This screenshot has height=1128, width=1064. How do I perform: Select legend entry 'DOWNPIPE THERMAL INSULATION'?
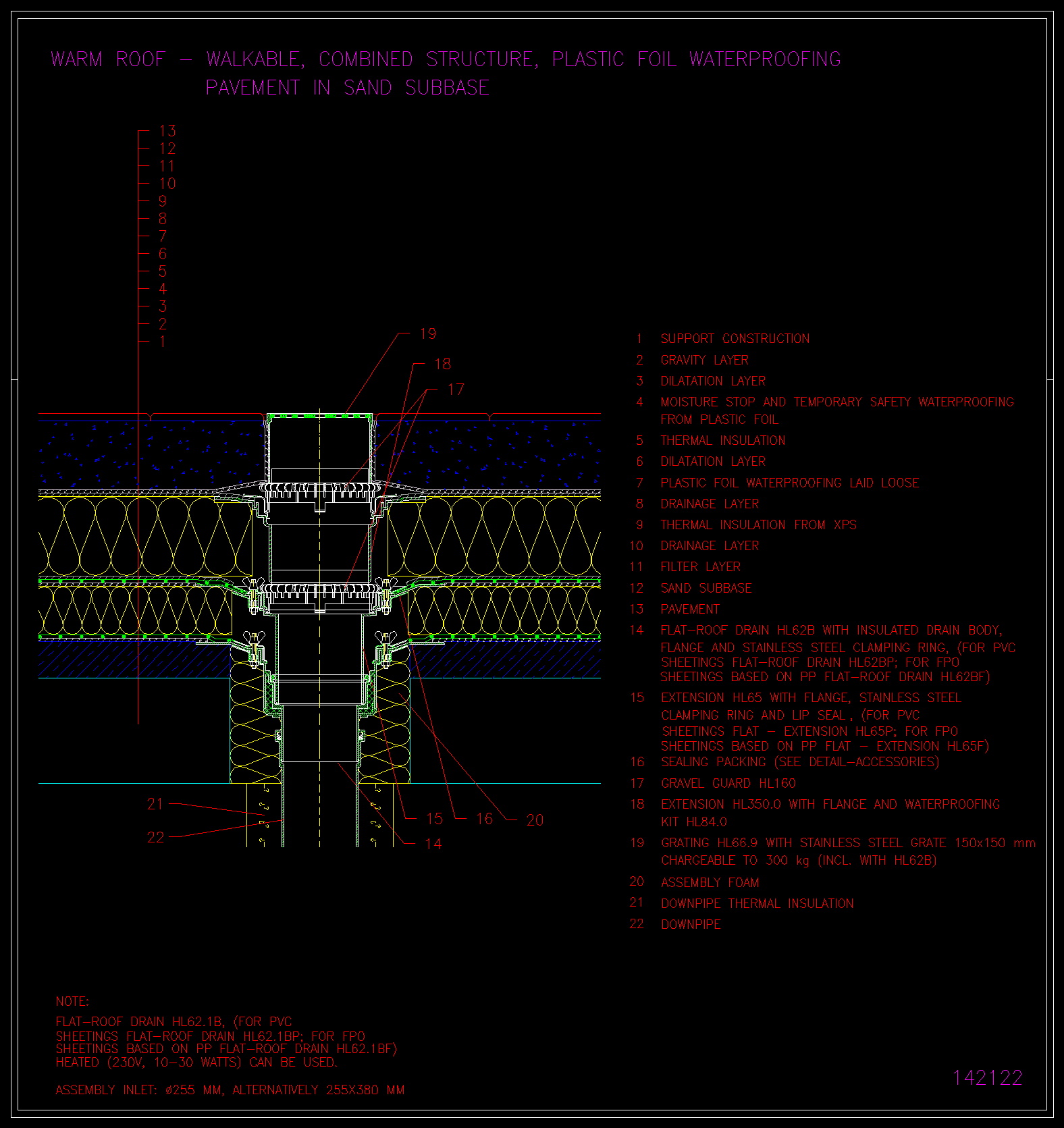[757, 904]
